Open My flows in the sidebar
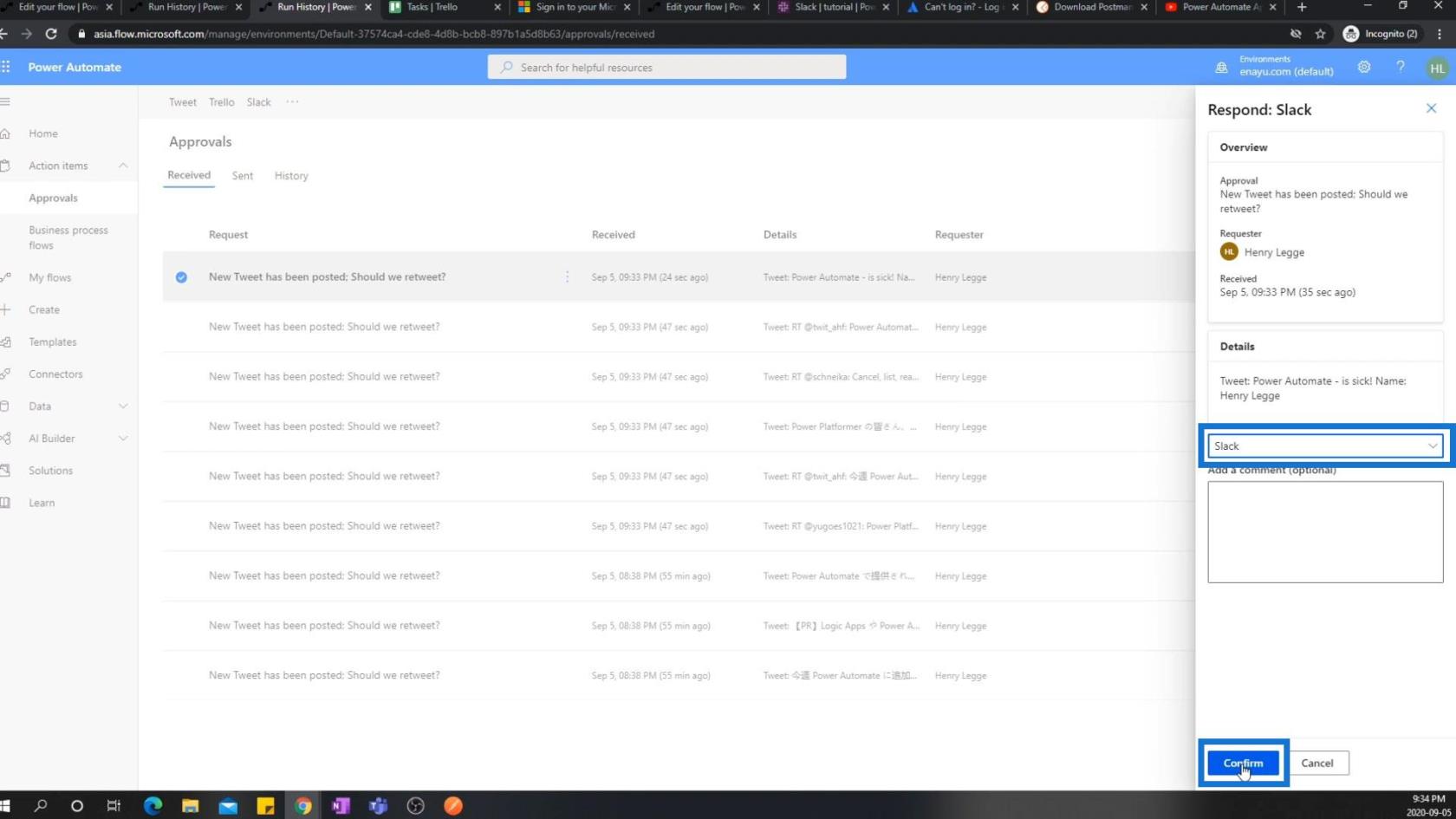 coord(50,277)
